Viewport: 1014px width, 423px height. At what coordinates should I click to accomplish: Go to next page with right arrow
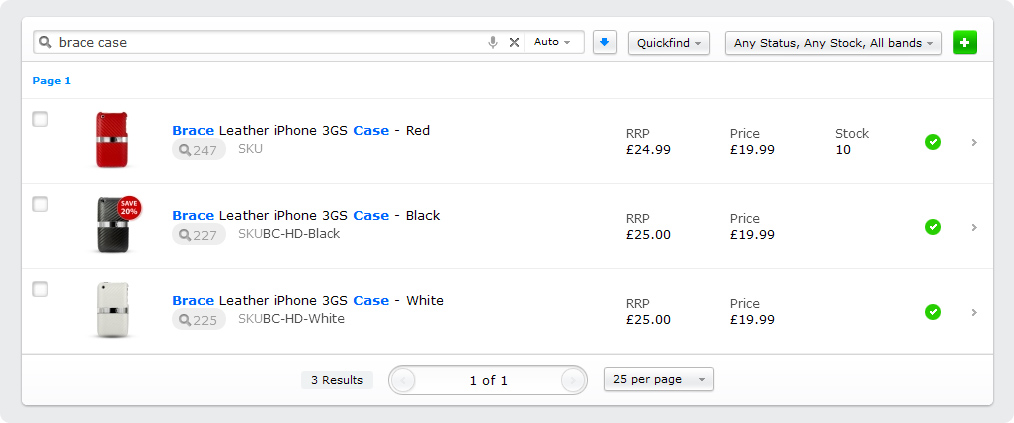coord(572,380)
